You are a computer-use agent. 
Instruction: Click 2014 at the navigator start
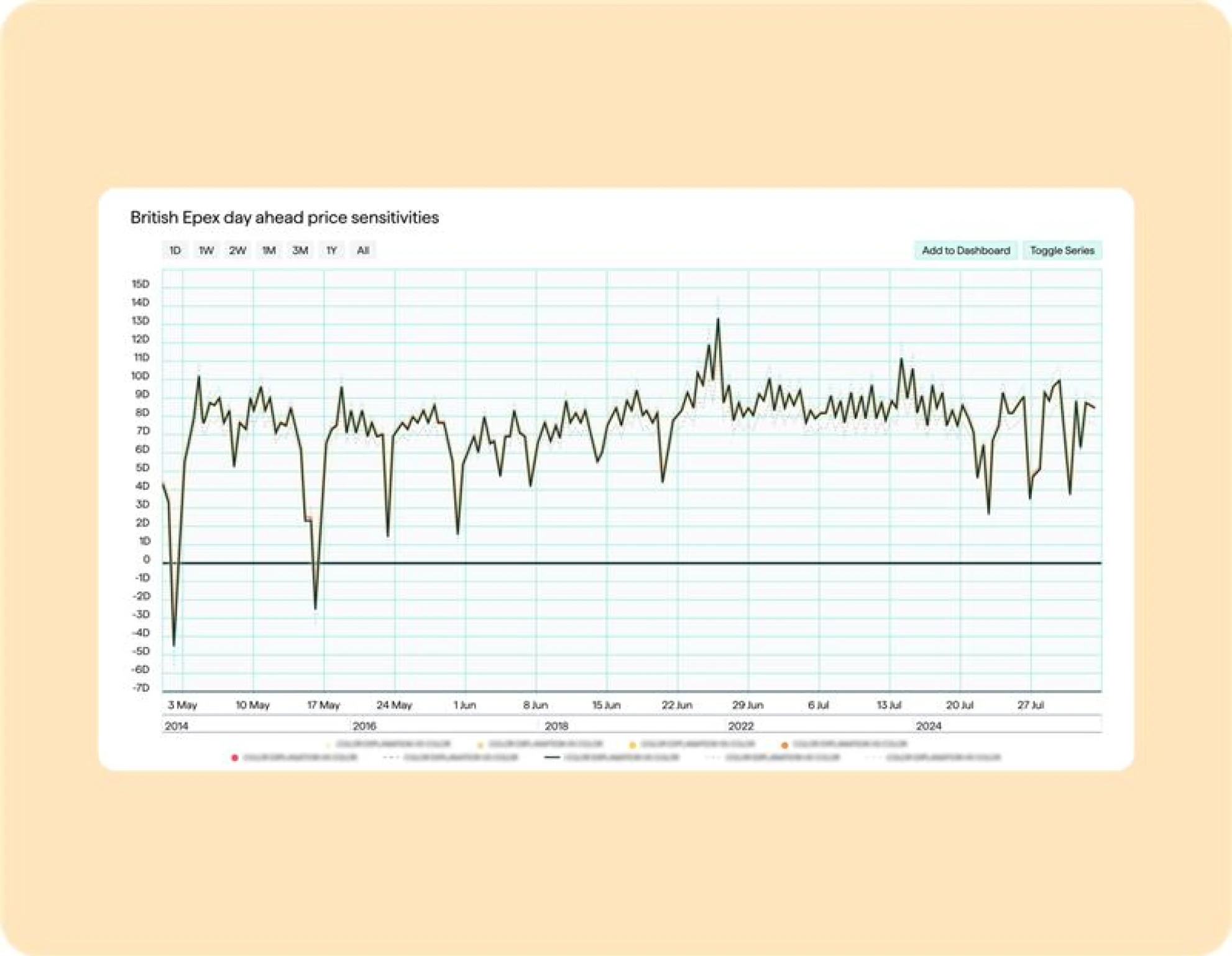[x=177, y=726]
